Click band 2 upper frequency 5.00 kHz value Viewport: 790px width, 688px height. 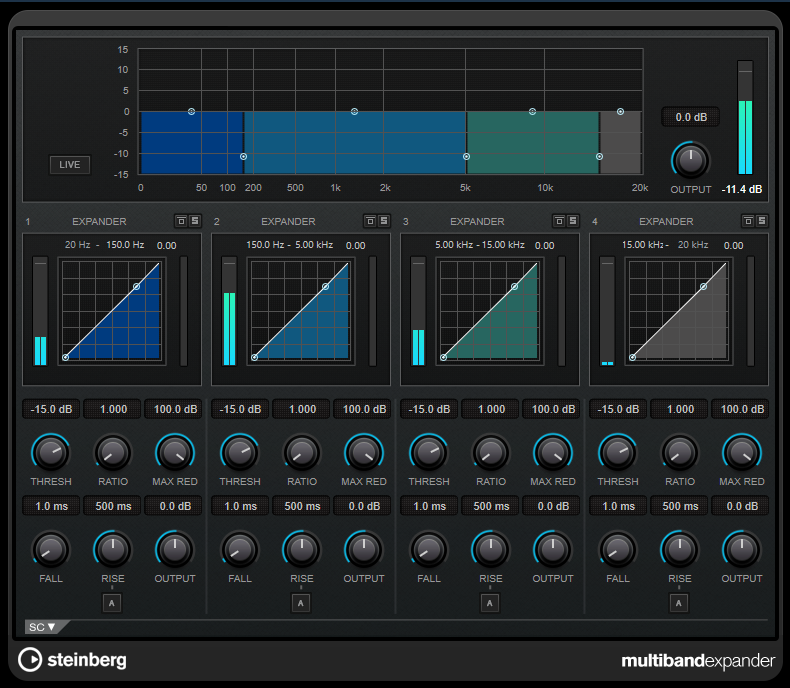[314, 245]
